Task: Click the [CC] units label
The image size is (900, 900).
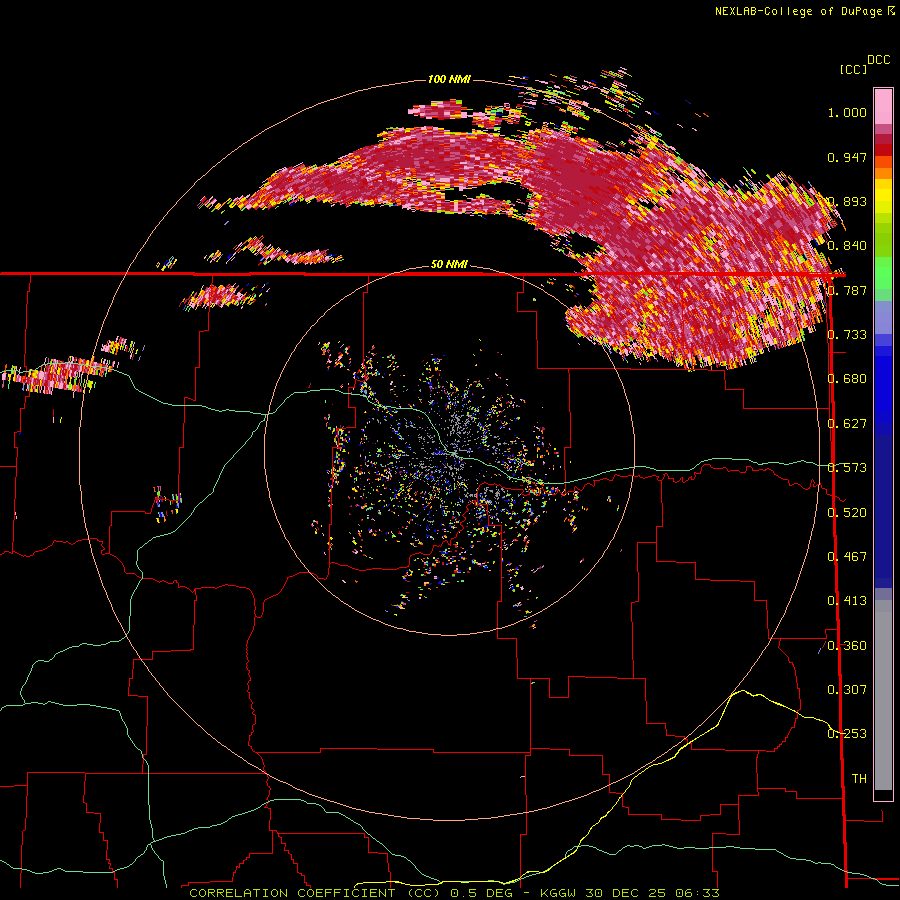Action: coord(853,69)
